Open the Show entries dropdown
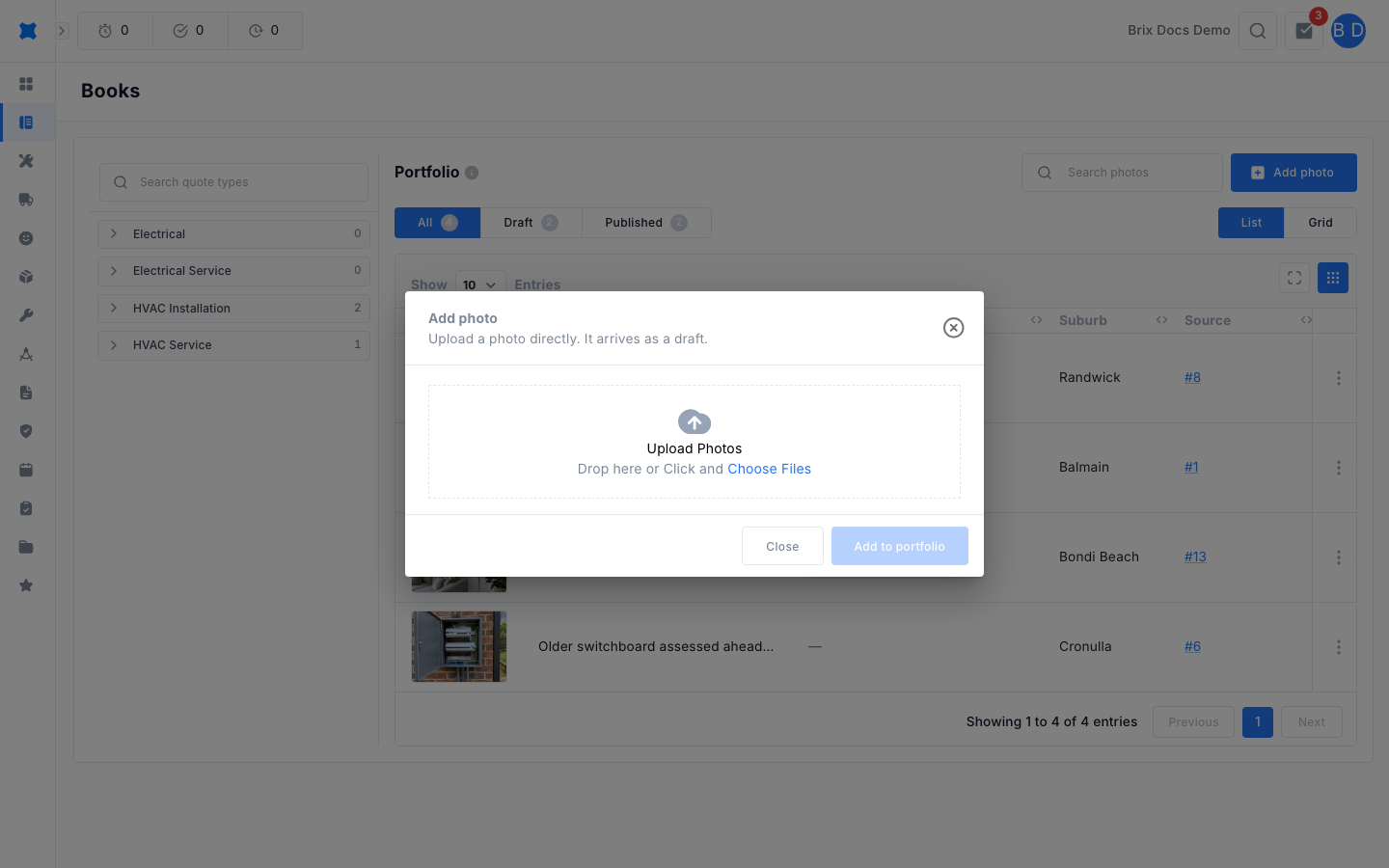Image resolution: width=1389 pixels, height=868 pixels. tap(480, 285)
